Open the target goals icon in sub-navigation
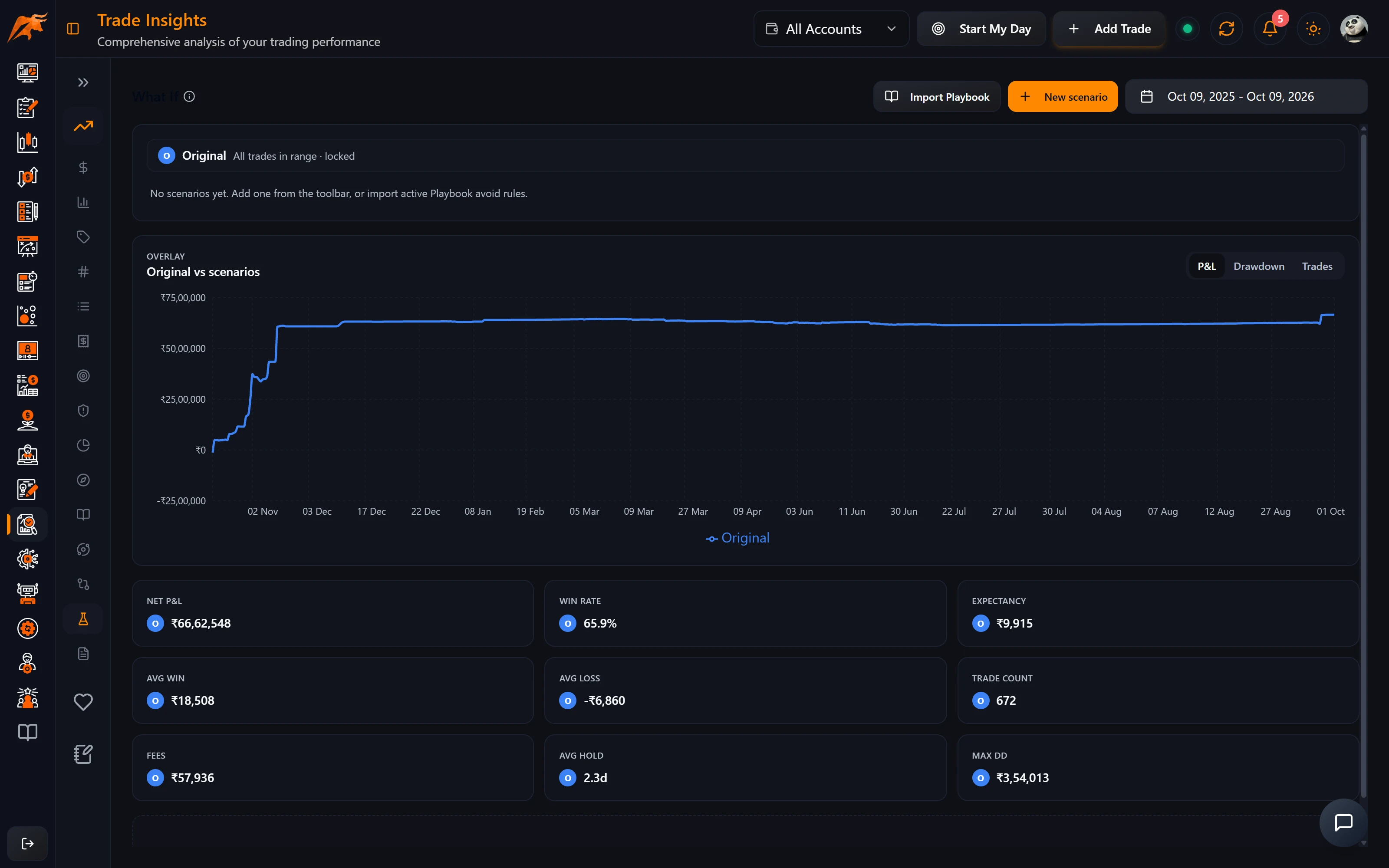 (83, 376)
